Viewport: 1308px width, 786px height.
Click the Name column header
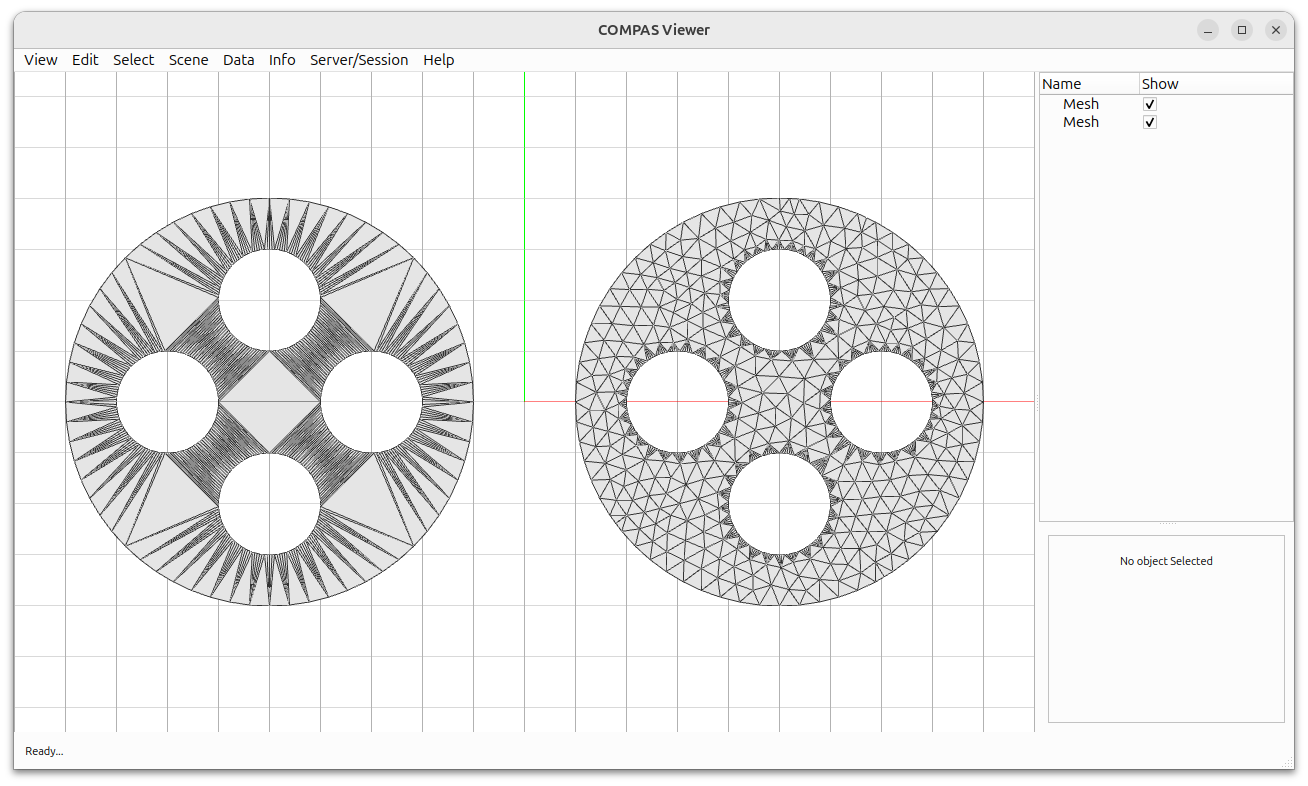coord(1060,83)
